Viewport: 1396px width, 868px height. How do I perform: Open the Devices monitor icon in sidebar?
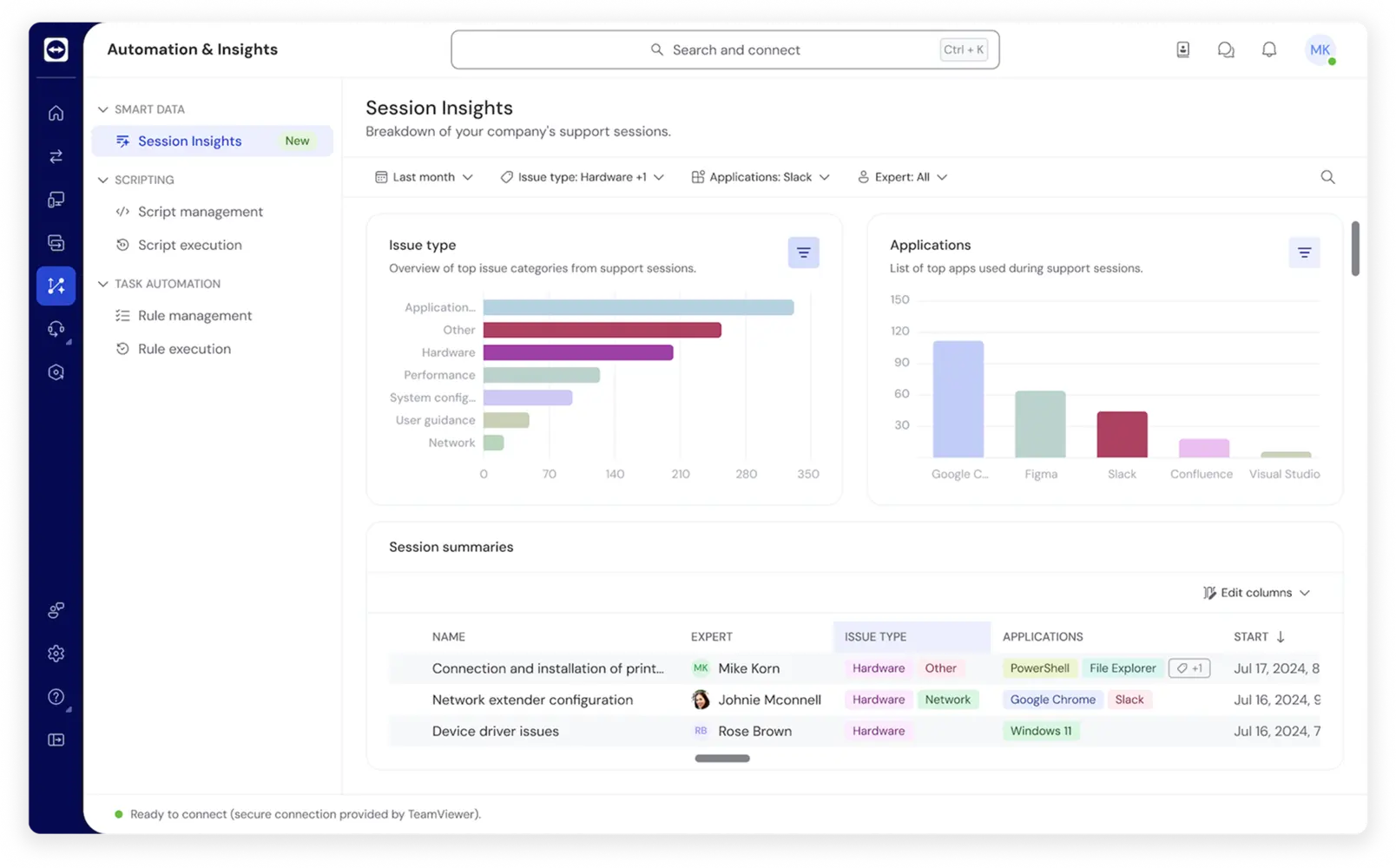coord(56,200)
